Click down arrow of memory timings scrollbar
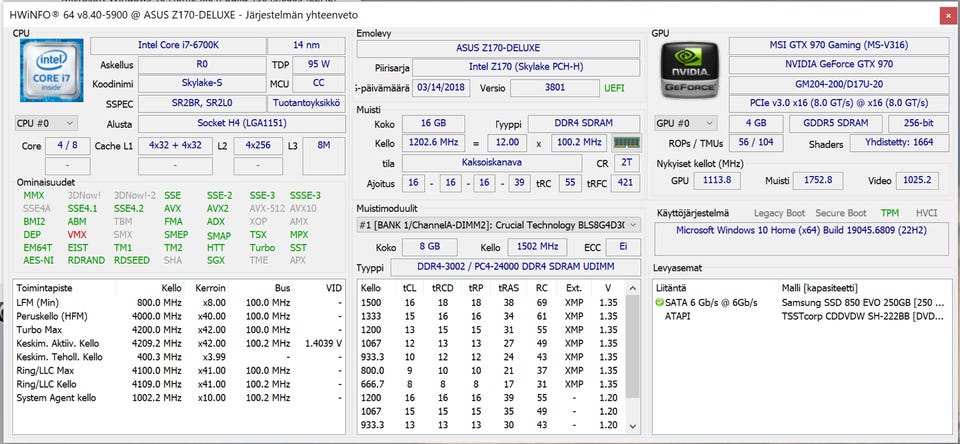 coord(632,426)
